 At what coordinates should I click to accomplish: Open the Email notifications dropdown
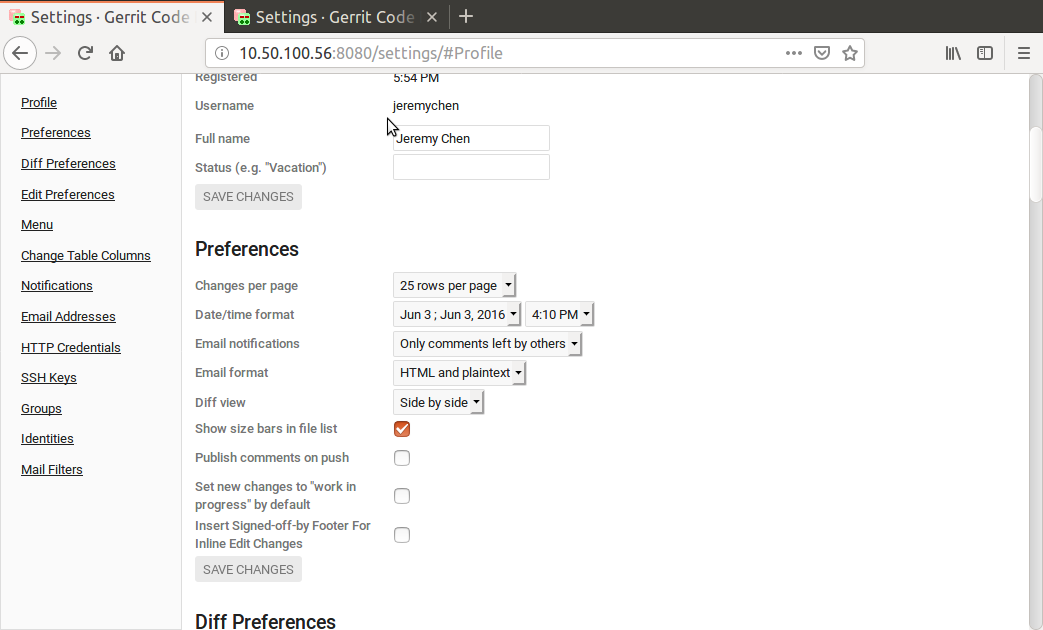(488, 344)
